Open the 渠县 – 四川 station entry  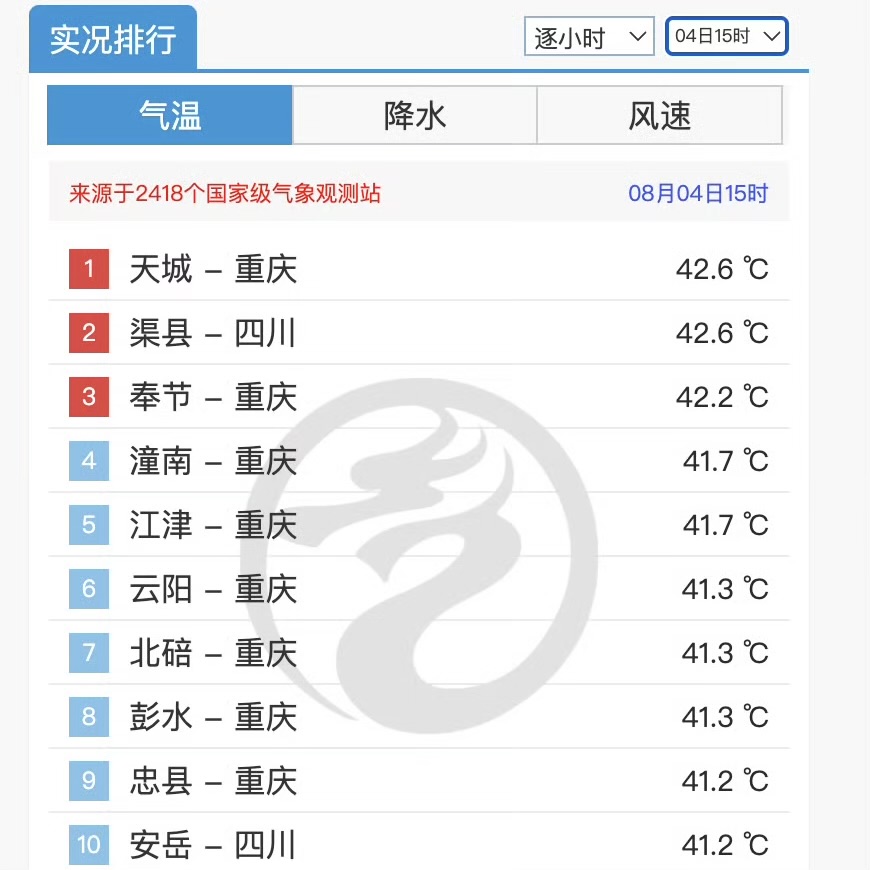[419, 333]
